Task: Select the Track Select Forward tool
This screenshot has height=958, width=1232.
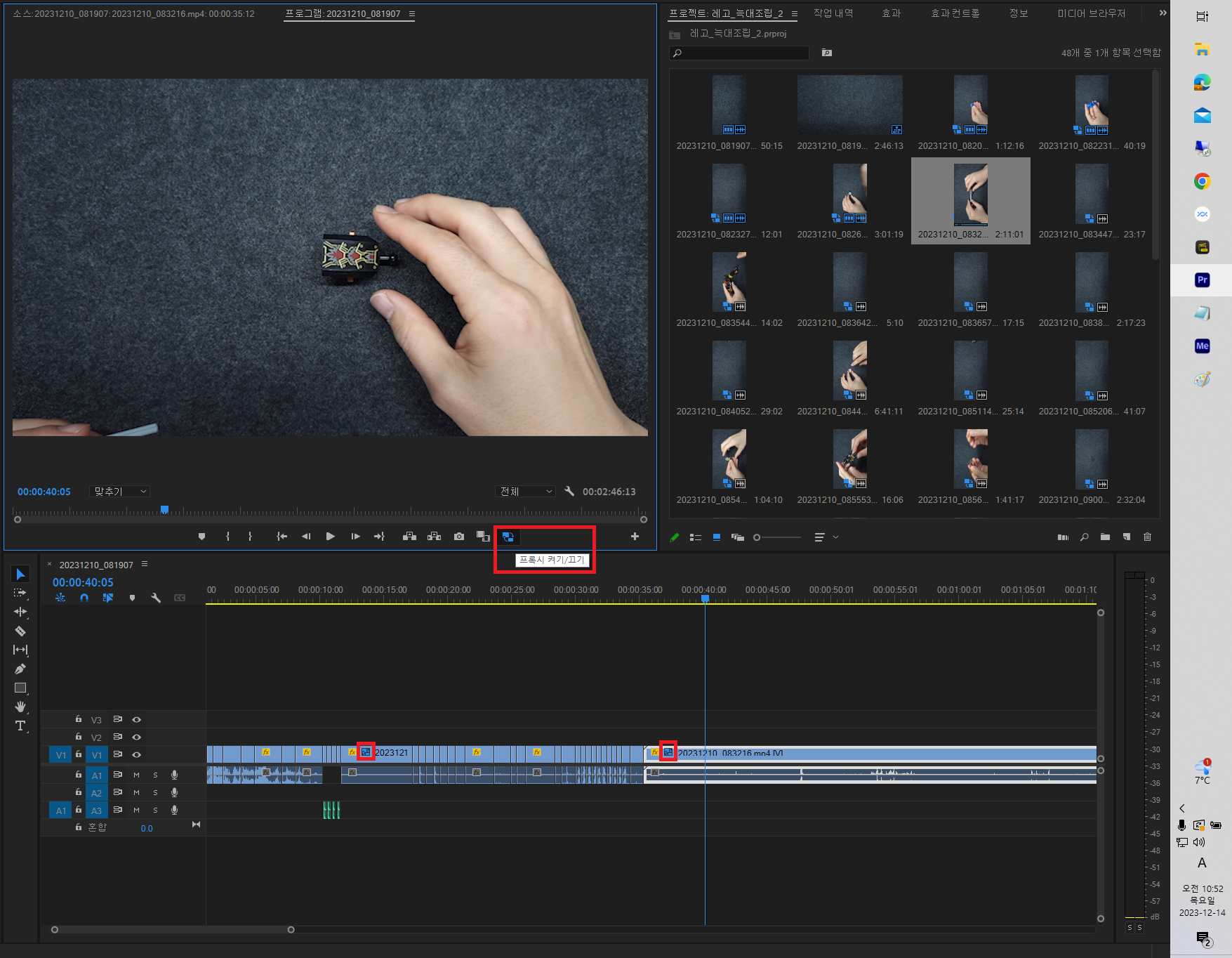Action: [20, 593]
